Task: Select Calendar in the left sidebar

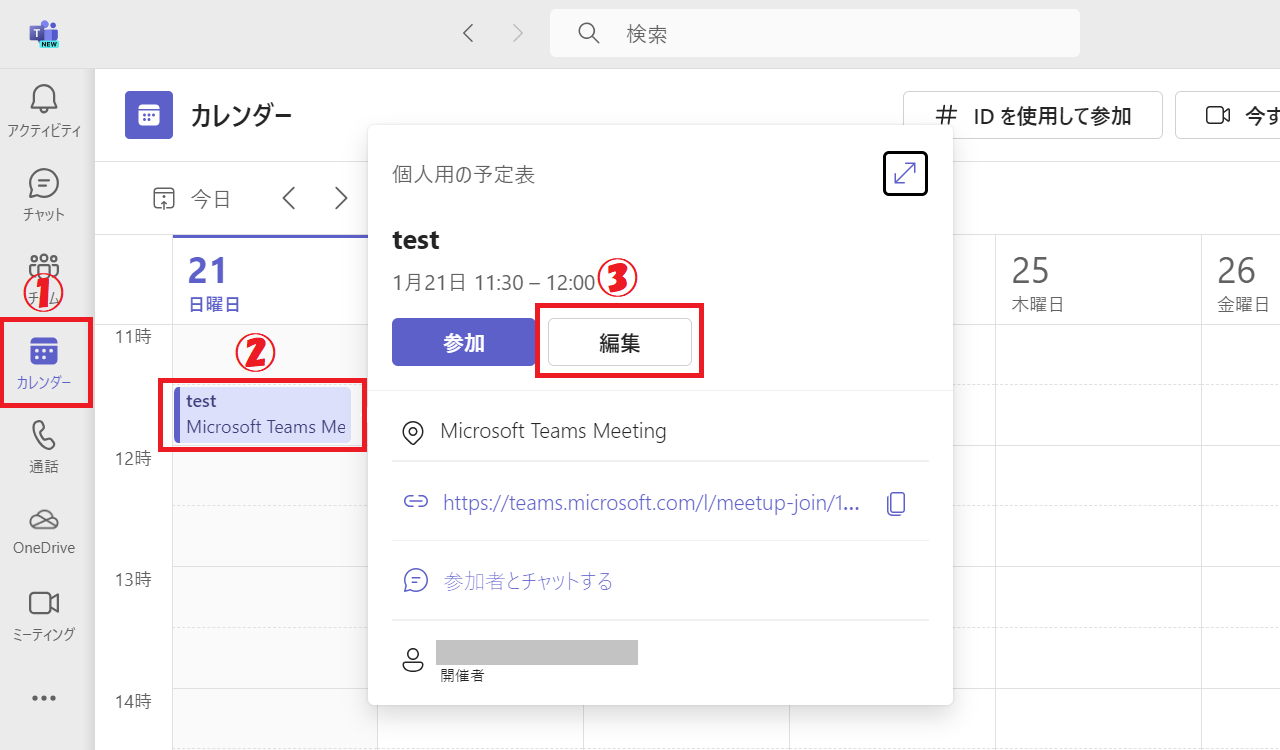Action: 44,362
